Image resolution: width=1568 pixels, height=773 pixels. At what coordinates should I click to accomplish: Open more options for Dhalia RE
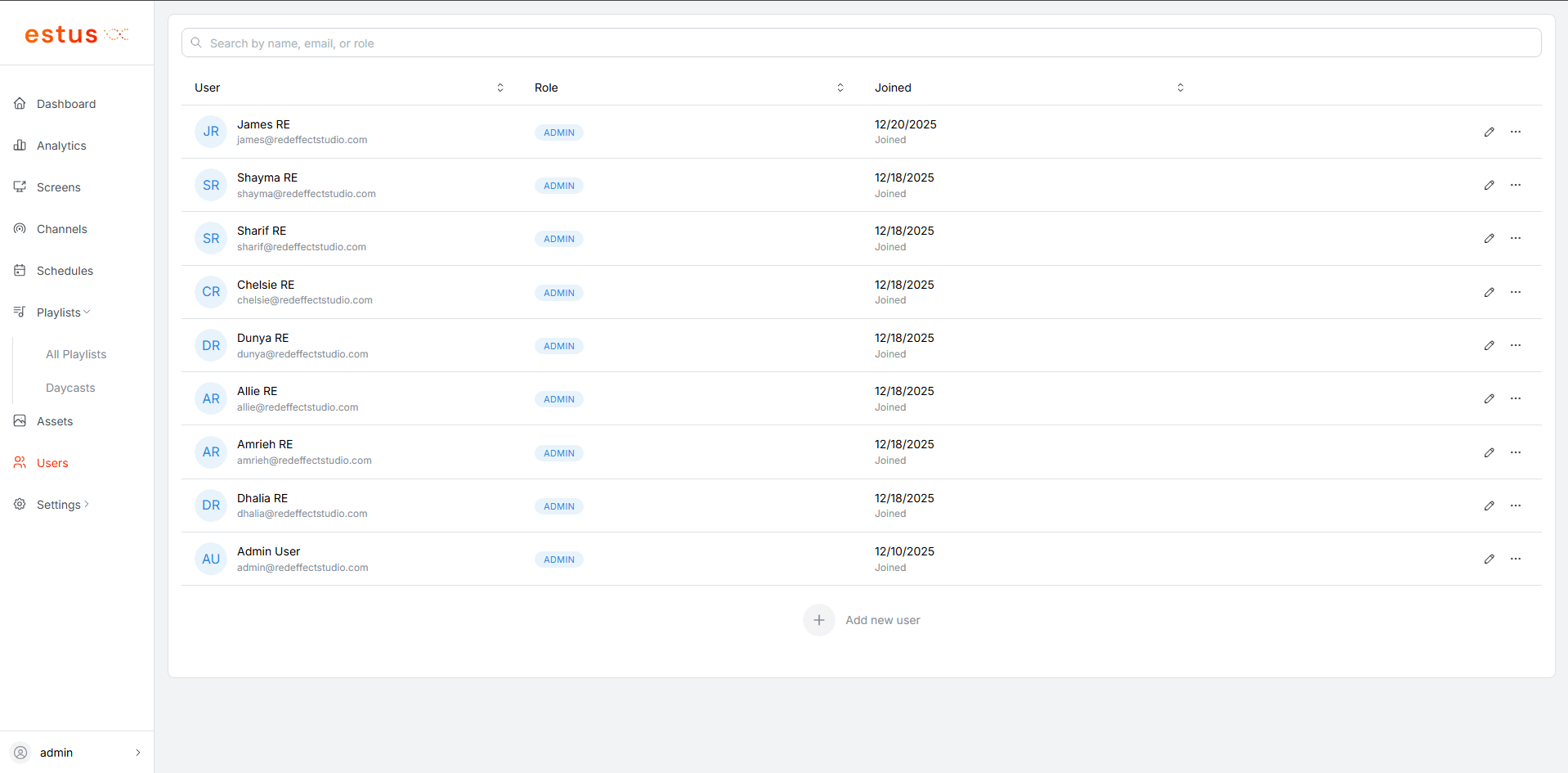pyautogui.click(x=1516, y=506)
